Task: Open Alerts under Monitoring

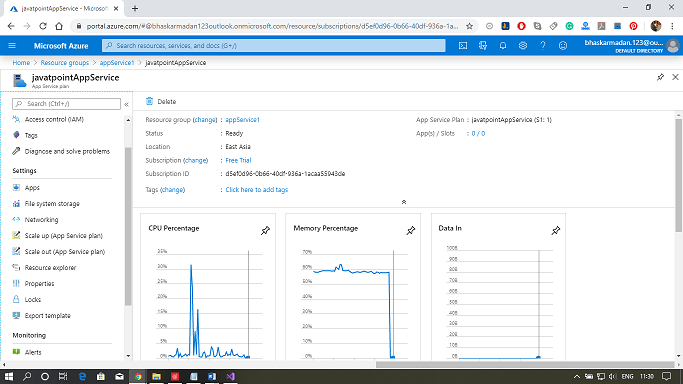Action: click(33, 352)
